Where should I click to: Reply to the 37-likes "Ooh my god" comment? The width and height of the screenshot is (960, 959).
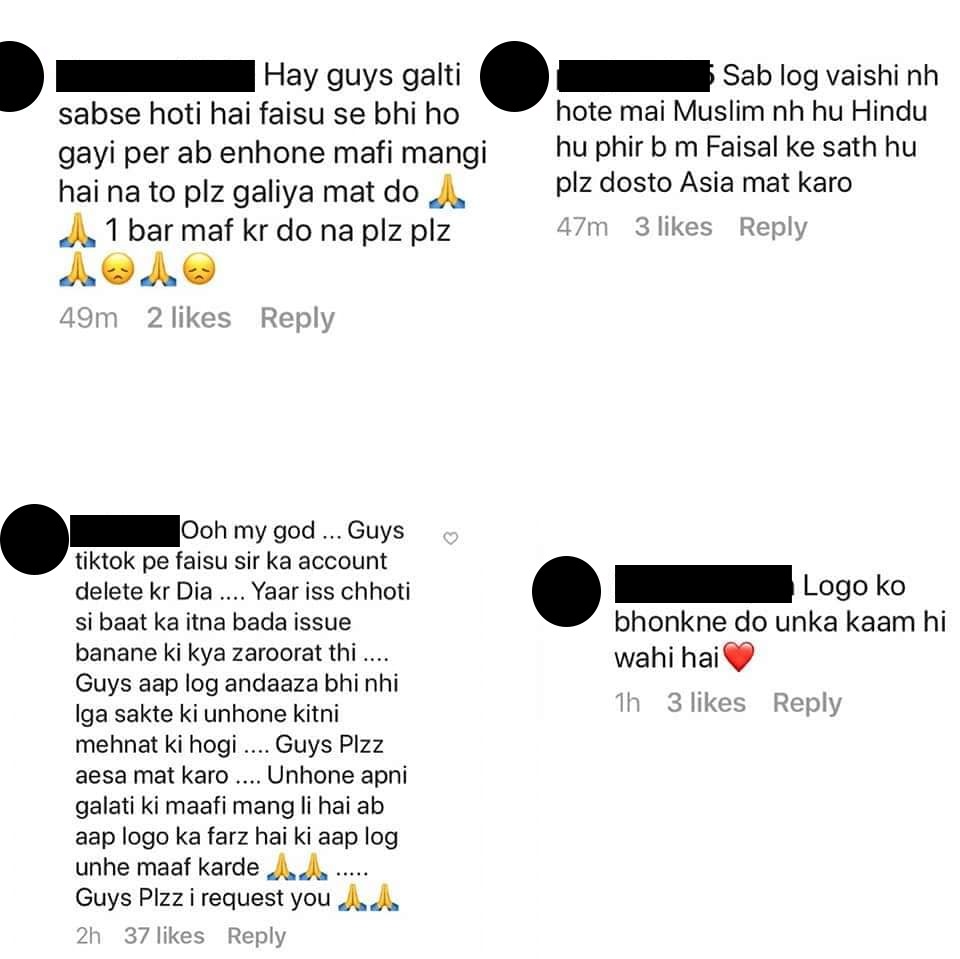click(257, 936)
